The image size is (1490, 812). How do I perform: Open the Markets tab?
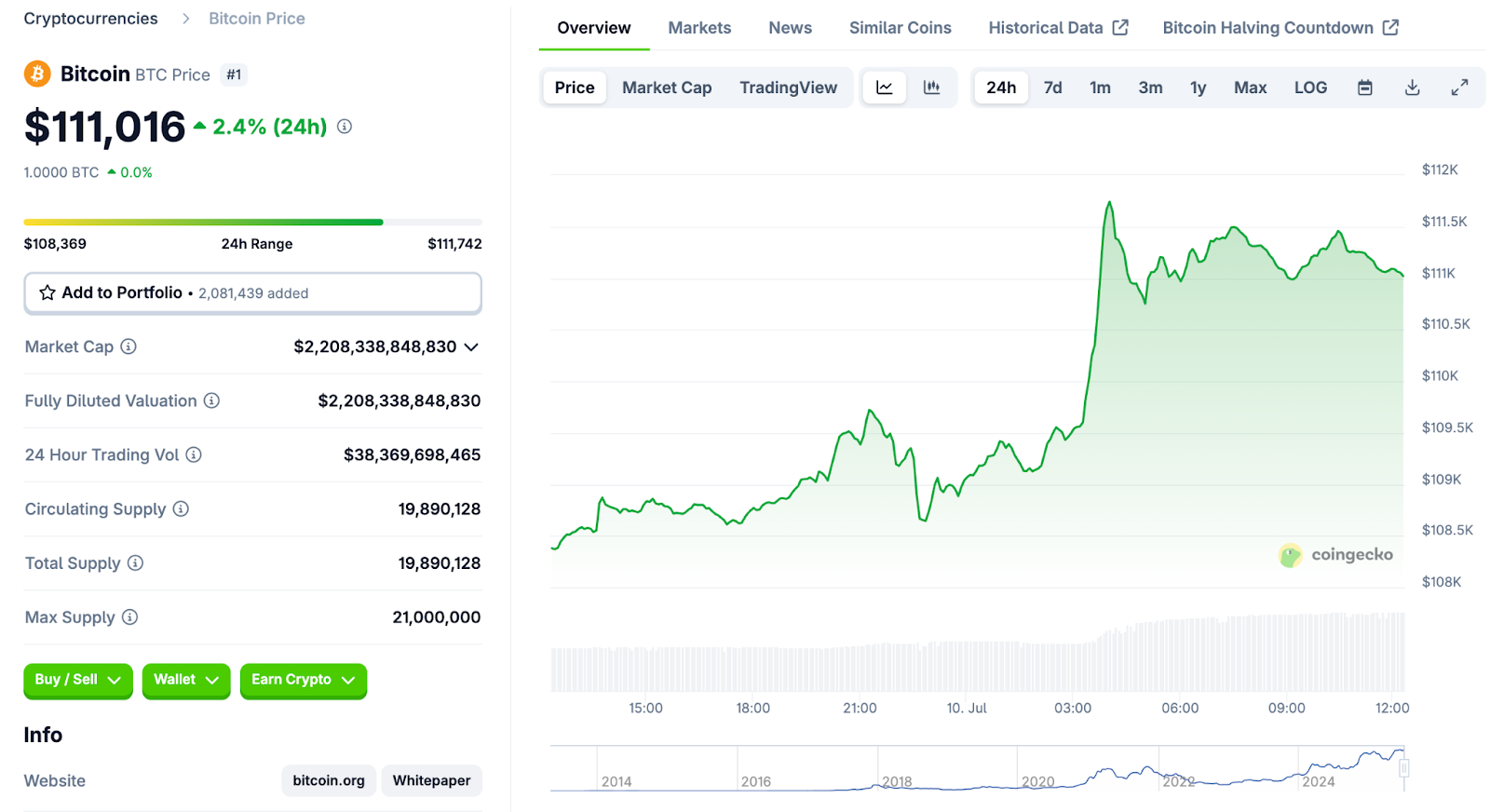coord(699,28)
